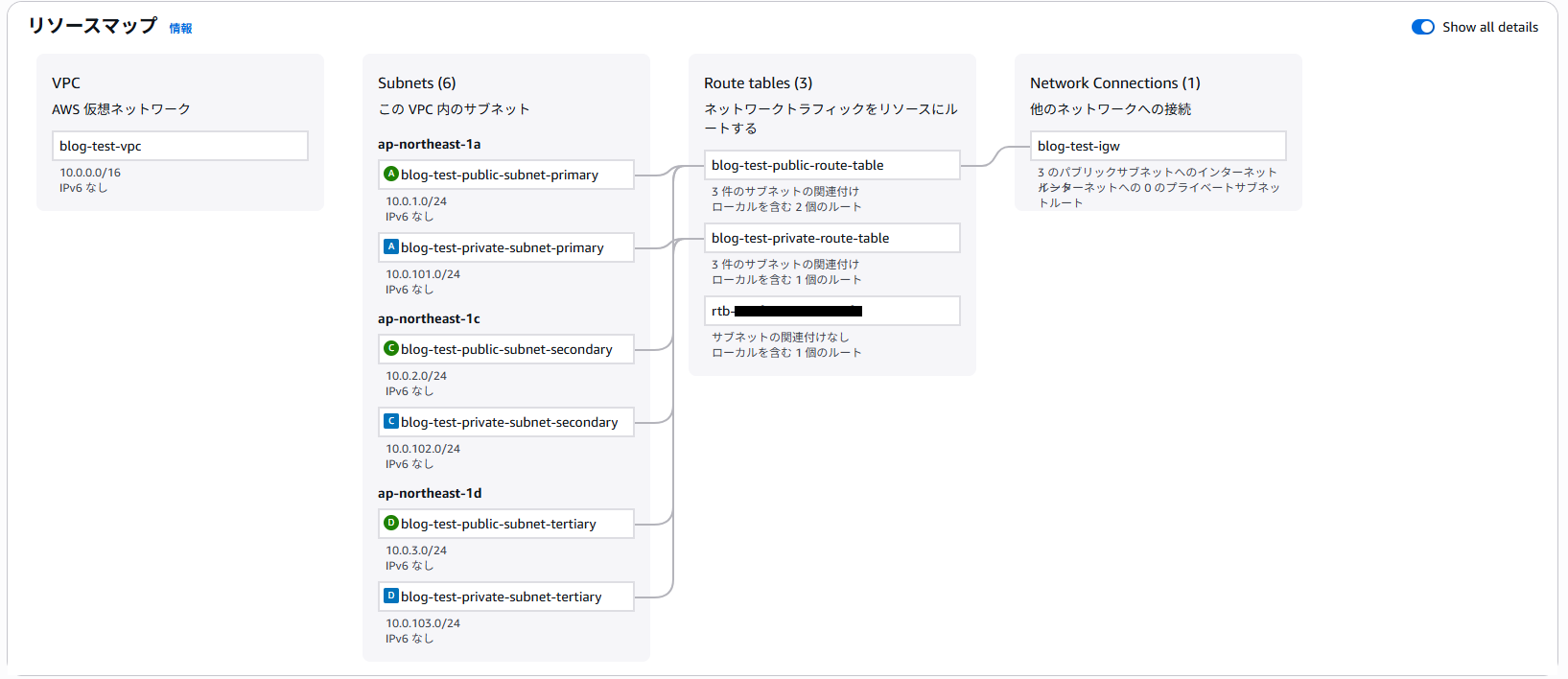Select the blog-test-igw network connection
This screenshot has height=679, width=1568.
(1158, 146)
